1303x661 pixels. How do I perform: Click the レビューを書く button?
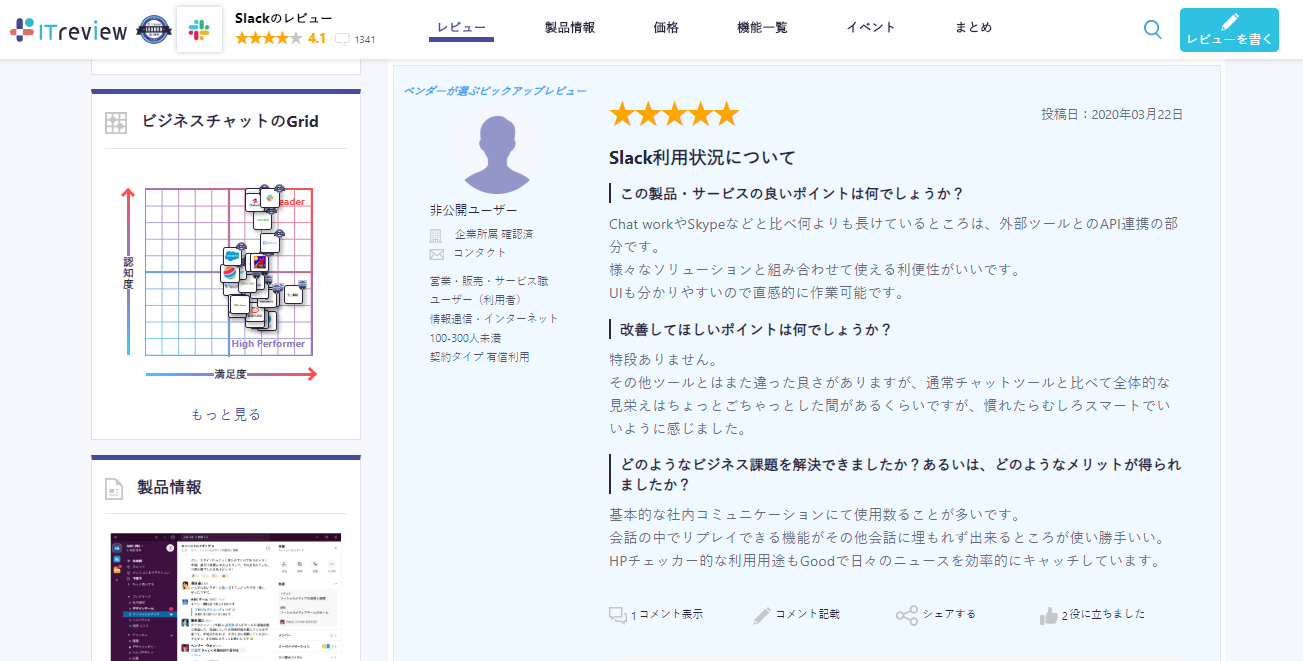[x=1228, y=29]
